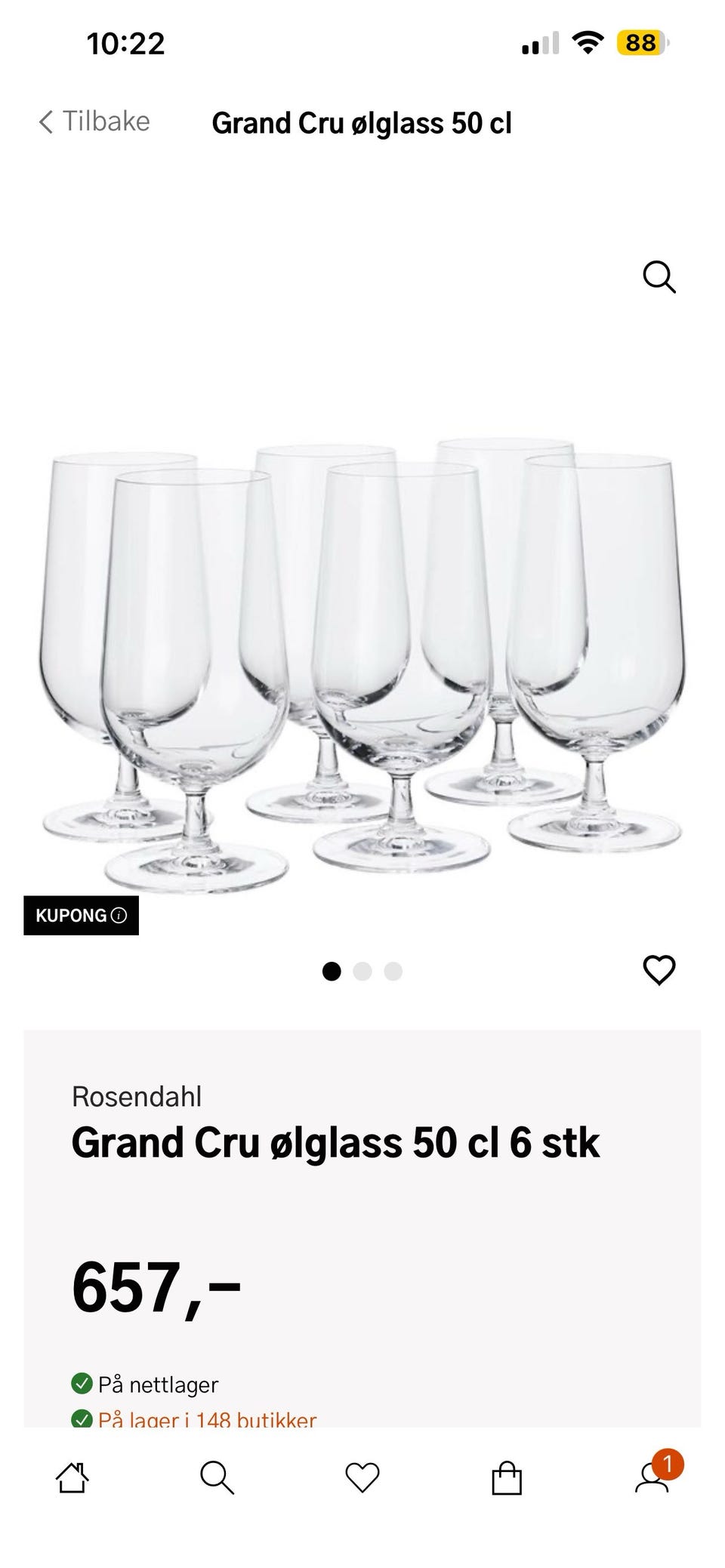This screenshot has width=725, height=1568.
Task: Tap the product title Grand Cru ølglass 50 cl 6 stk
Action: (335, 1143)
